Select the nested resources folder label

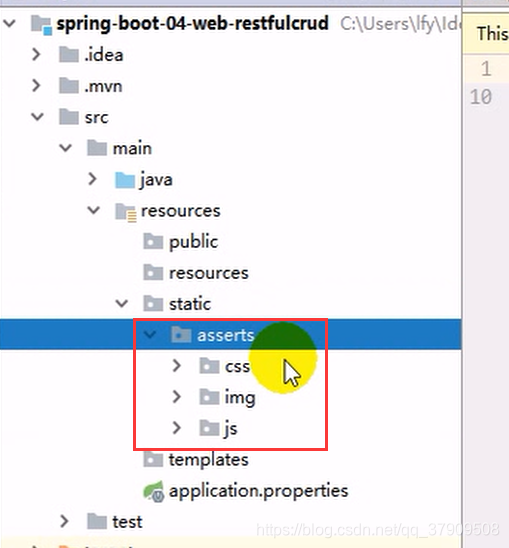click(x=209, y=273)
